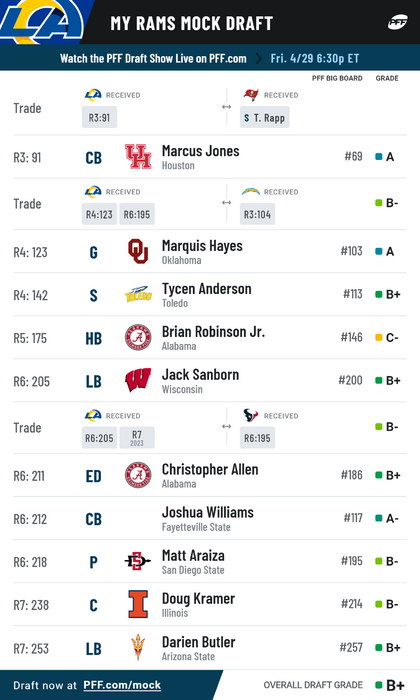Screen dimensions: 420x700
Task: Click the Buccaneers flag icon in first trade
Action: (251, 95)
